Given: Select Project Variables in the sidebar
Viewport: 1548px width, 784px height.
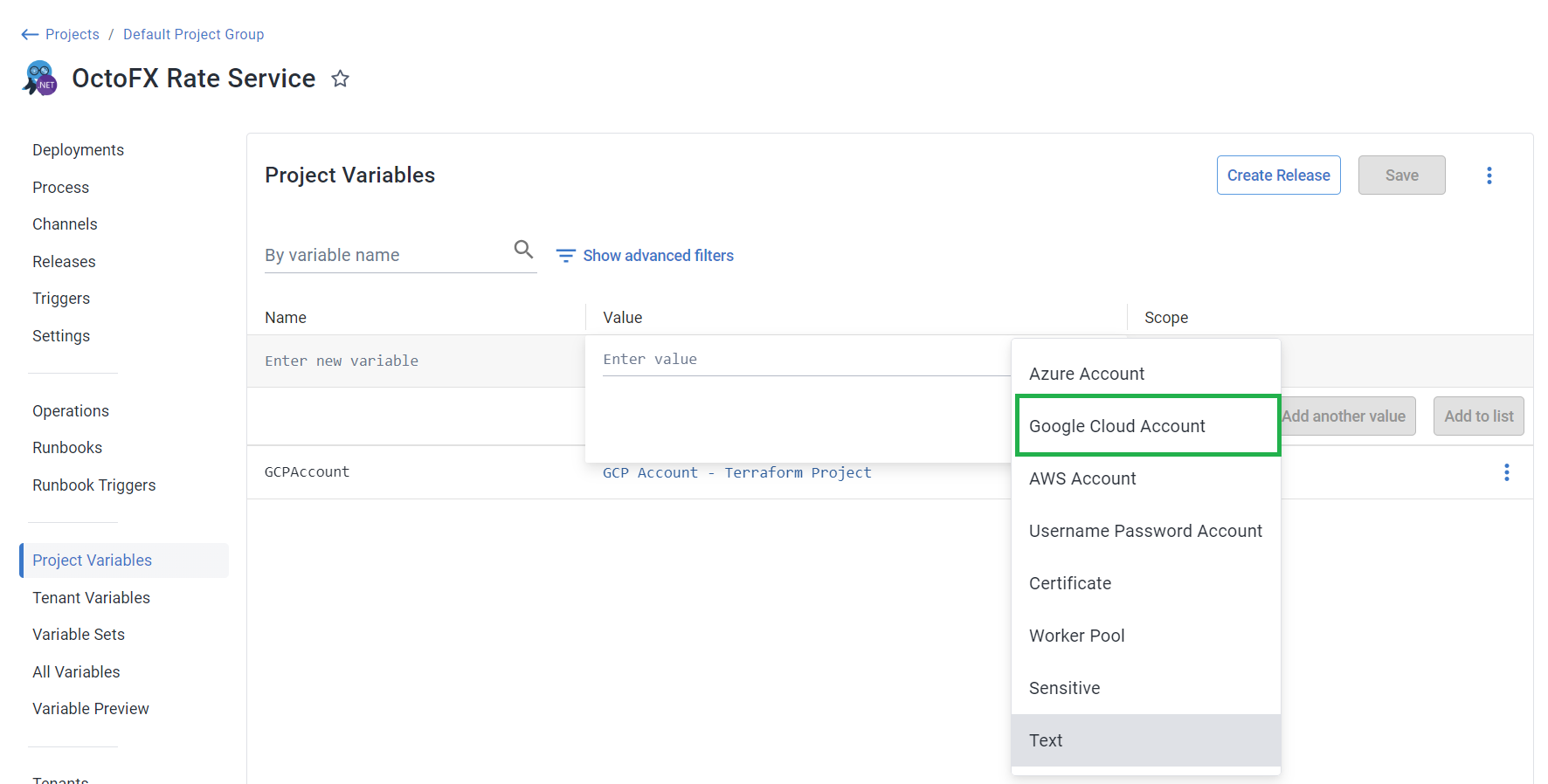Looking at the screenshot, I should click(x=124, y=560).
